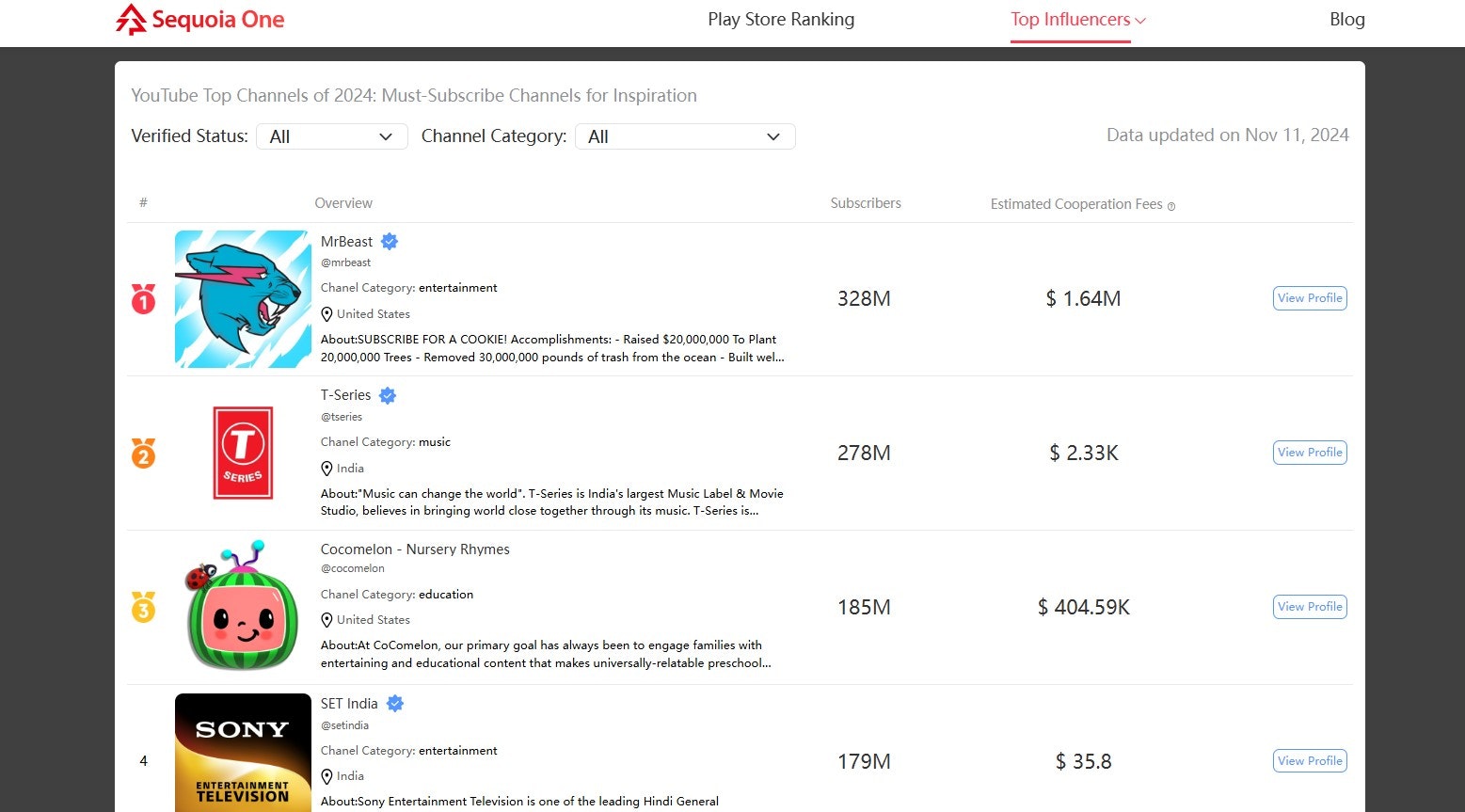This screenshot has height=812, width=1465.
Task: View Profile for SET India
Action: [1310, 761]
